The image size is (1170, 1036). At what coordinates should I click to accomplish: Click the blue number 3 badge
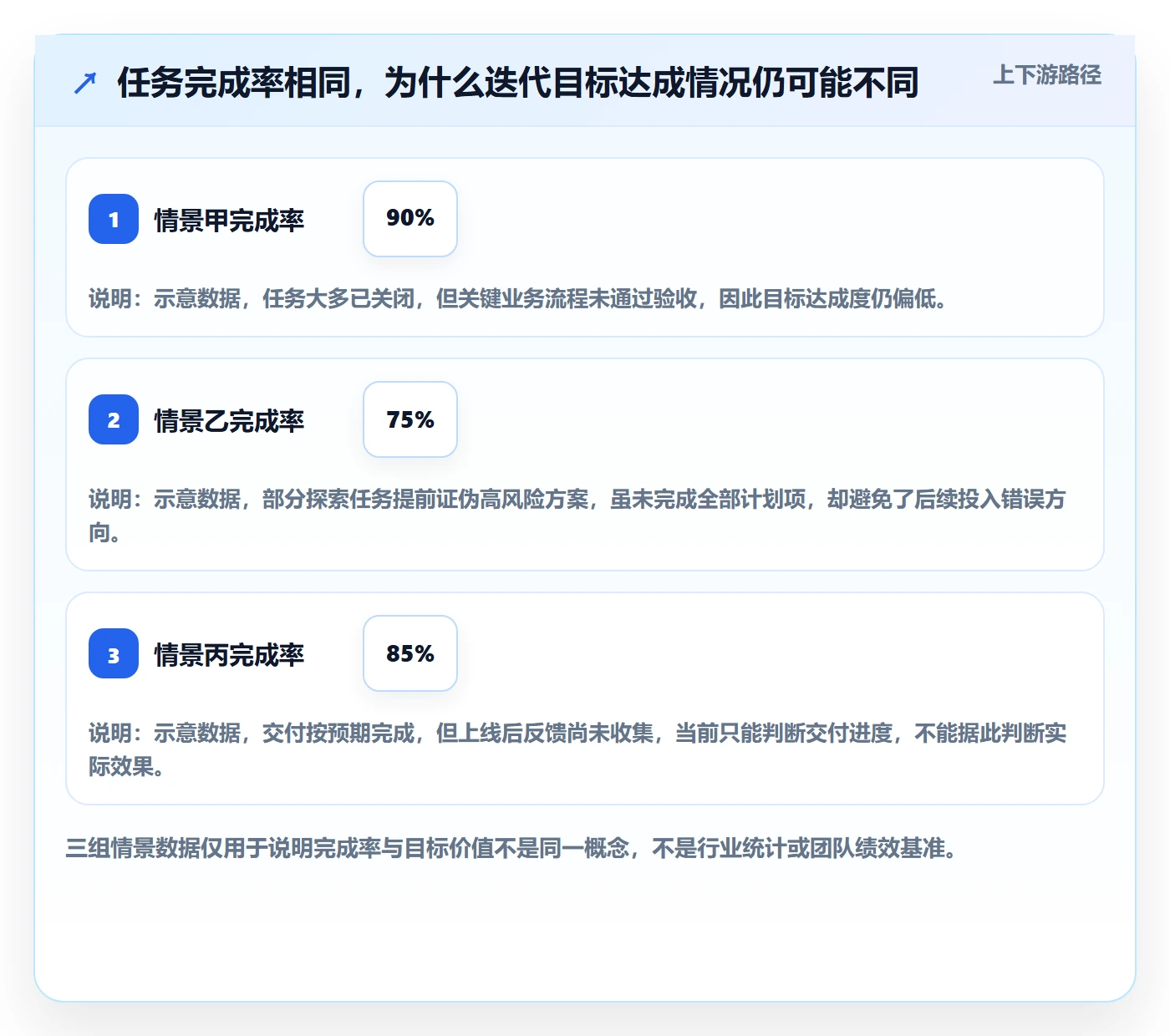point(114,653)
